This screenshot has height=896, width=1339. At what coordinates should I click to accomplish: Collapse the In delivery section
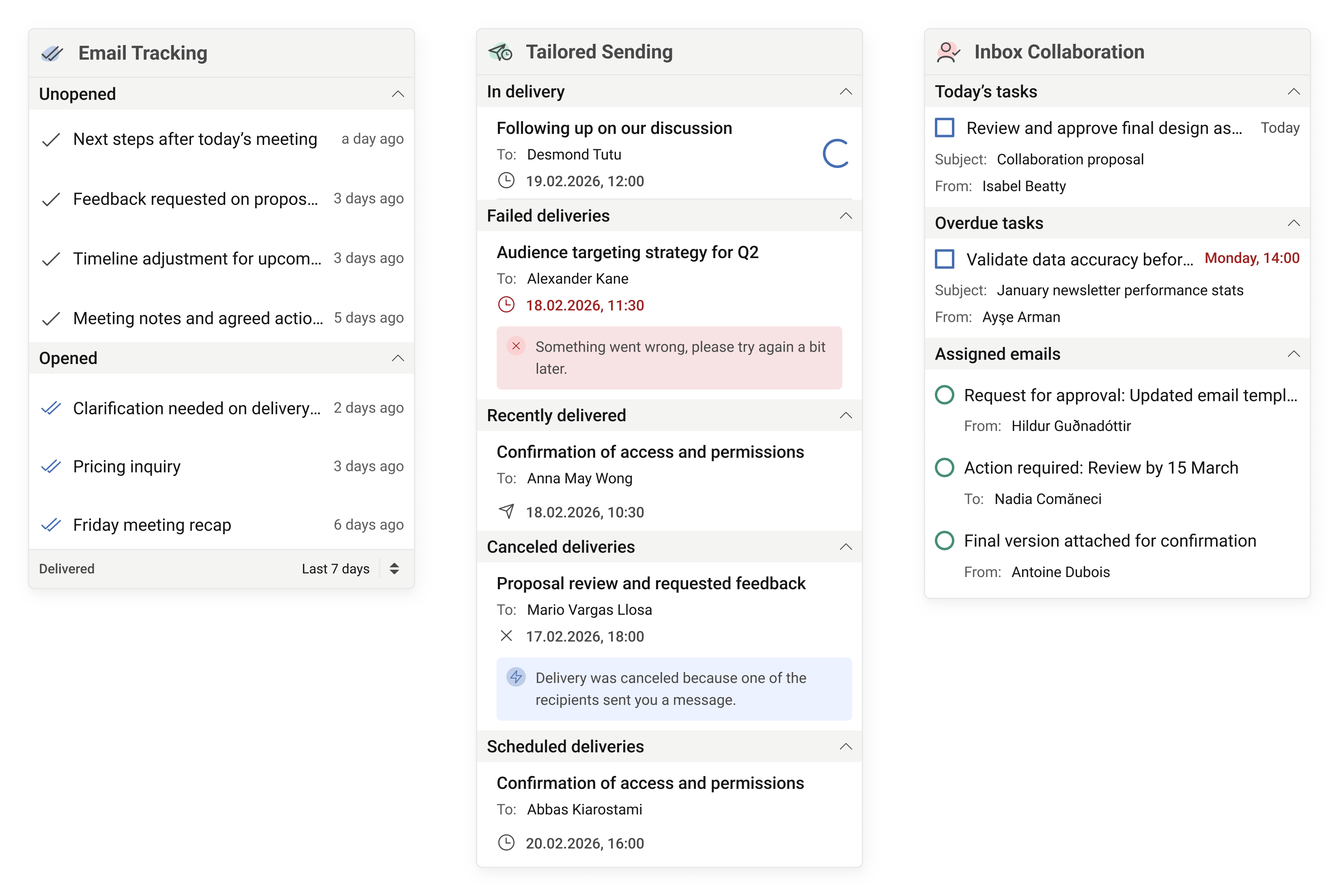[x=846, y=91]
